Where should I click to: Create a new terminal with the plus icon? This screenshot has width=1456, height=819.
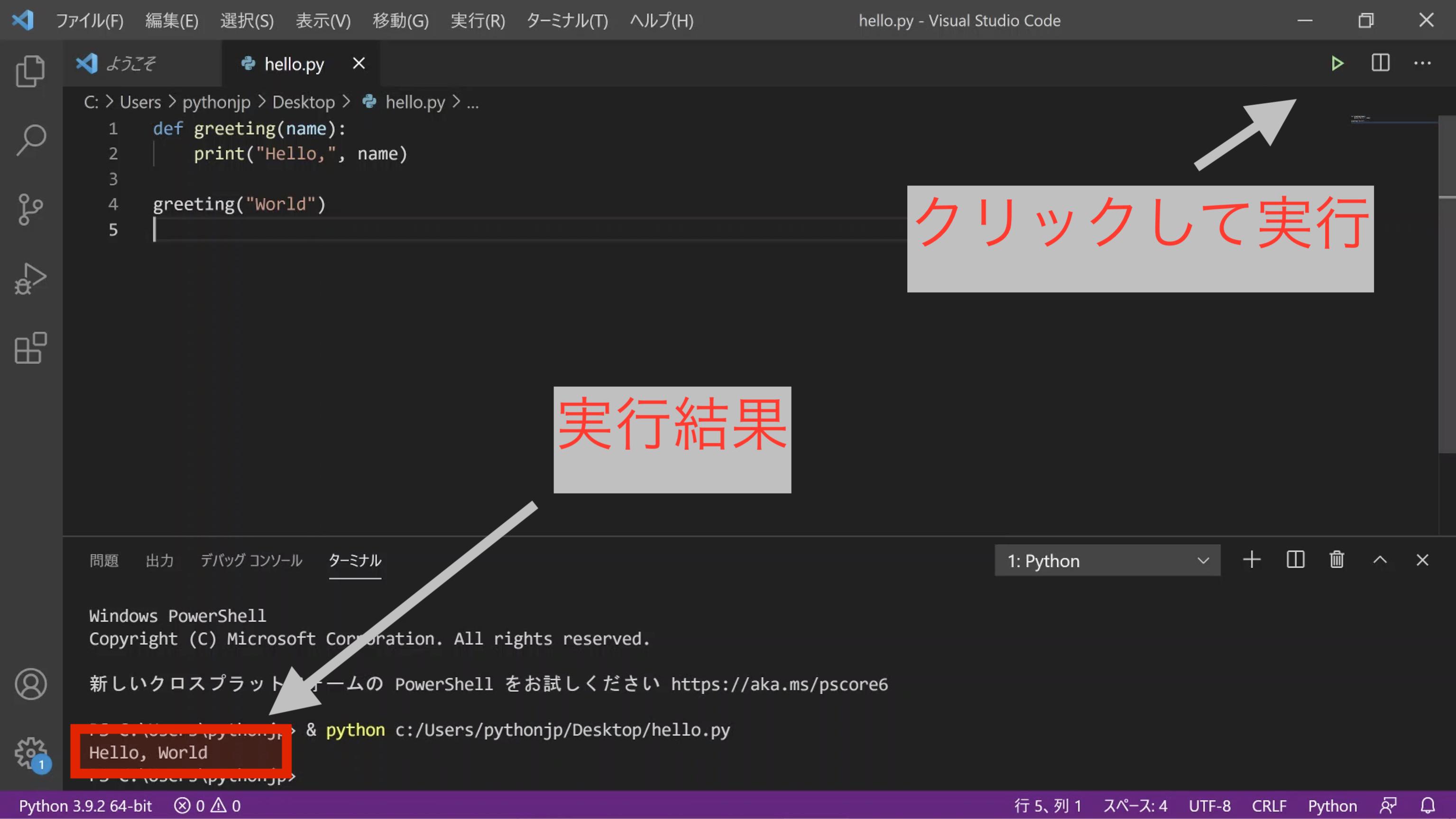point(1252,560)
